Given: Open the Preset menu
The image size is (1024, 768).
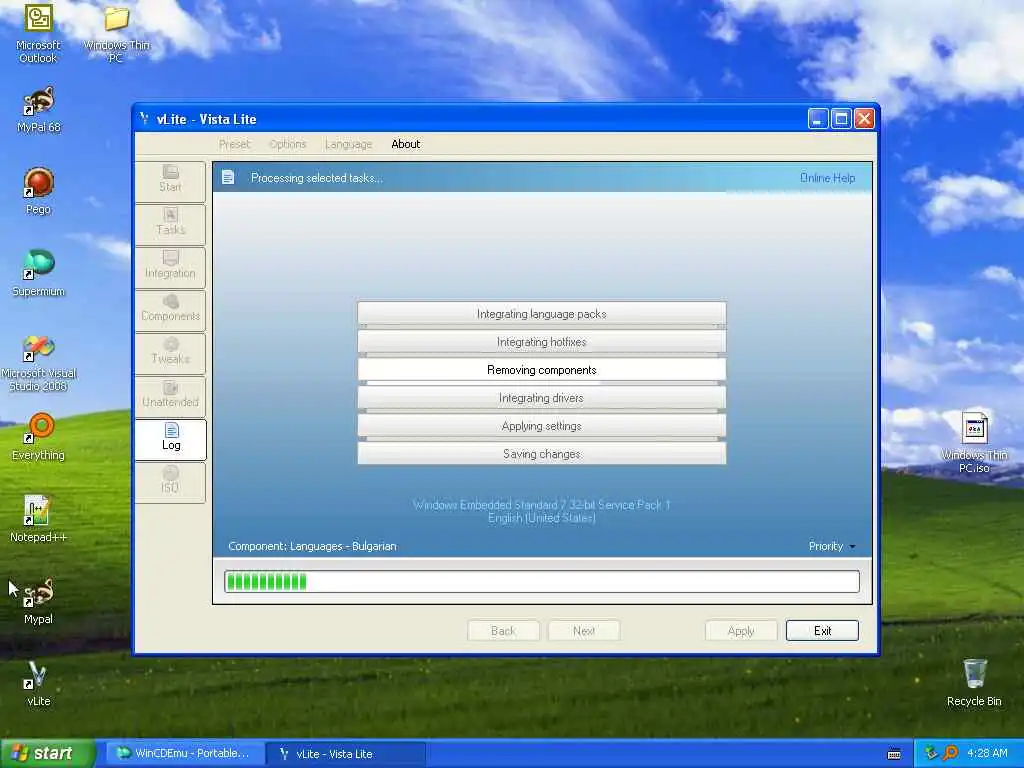Looking at the screenshot, I should click(234, 144).
